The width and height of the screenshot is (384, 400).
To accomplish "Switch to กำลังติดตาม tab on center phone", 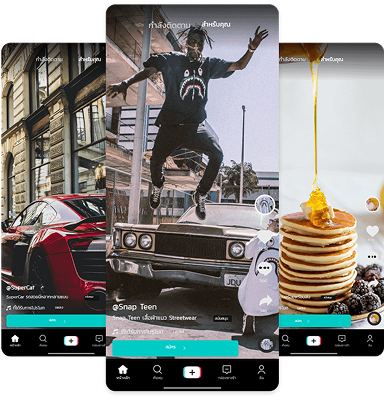I will (169, 25).
